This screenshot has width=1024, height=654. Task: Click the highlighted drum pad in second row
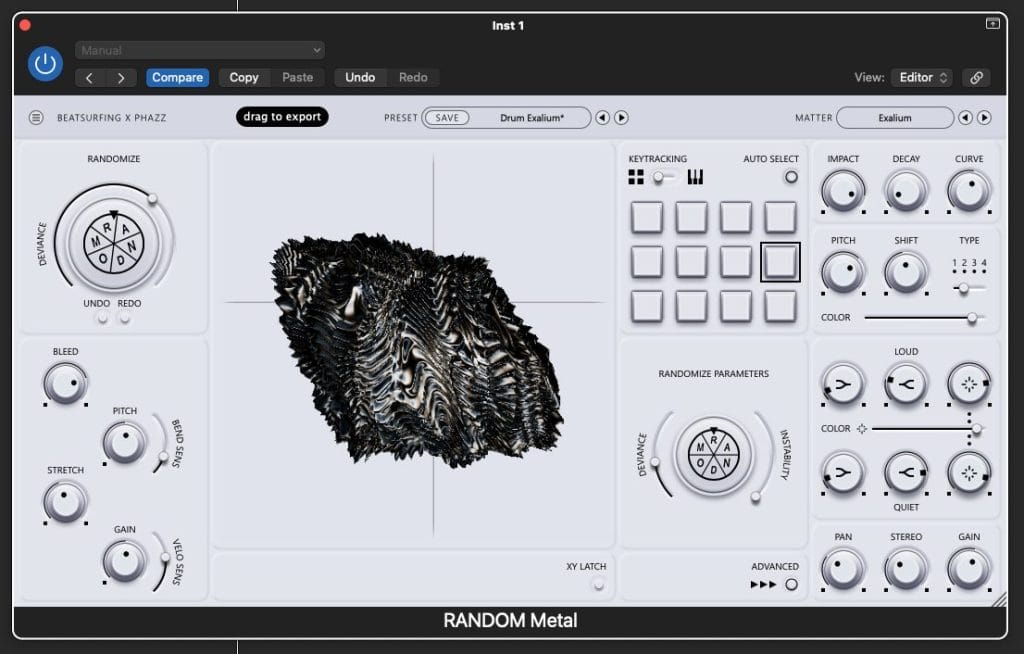(x=780, y=262)
